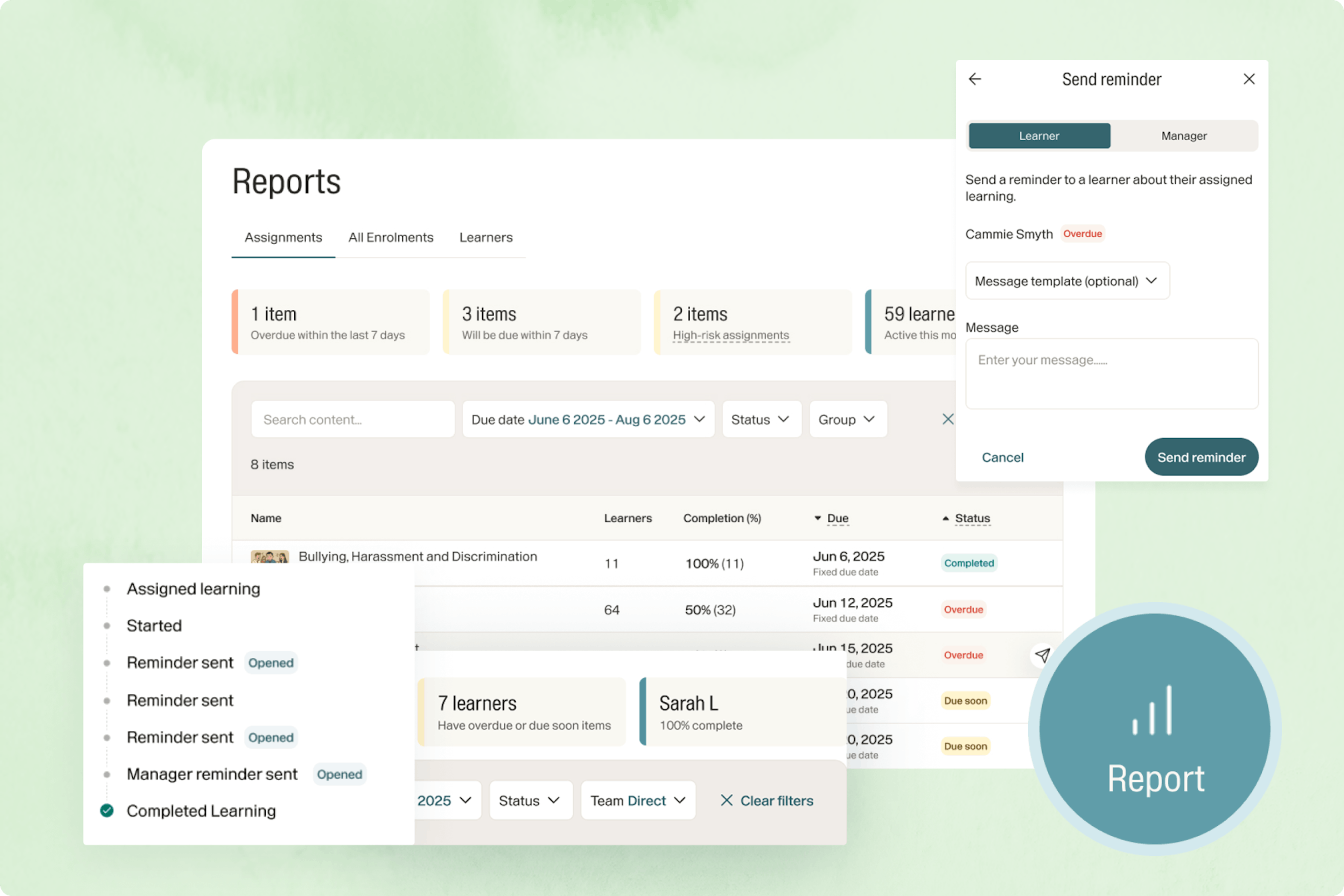Click the back arrow in Send reminder
The image size is (1344, 896).
pos(975,79)
